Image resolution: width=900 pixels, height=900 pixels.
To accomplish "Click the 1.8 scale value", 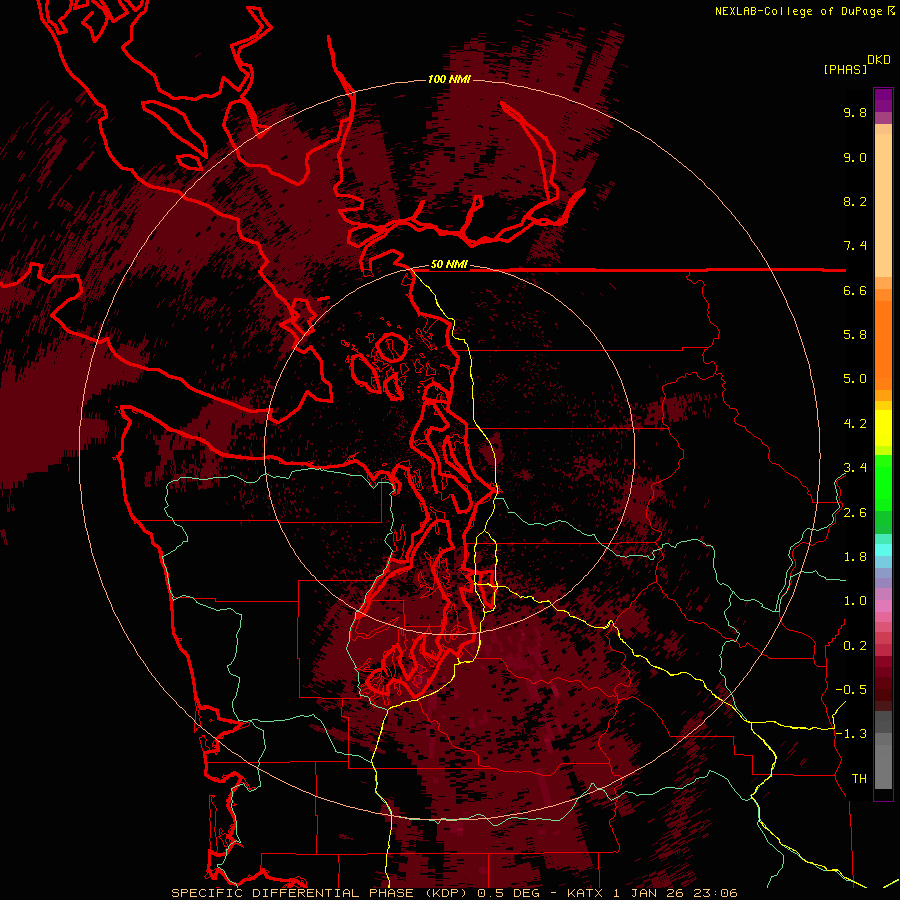I will coord(855,557).
